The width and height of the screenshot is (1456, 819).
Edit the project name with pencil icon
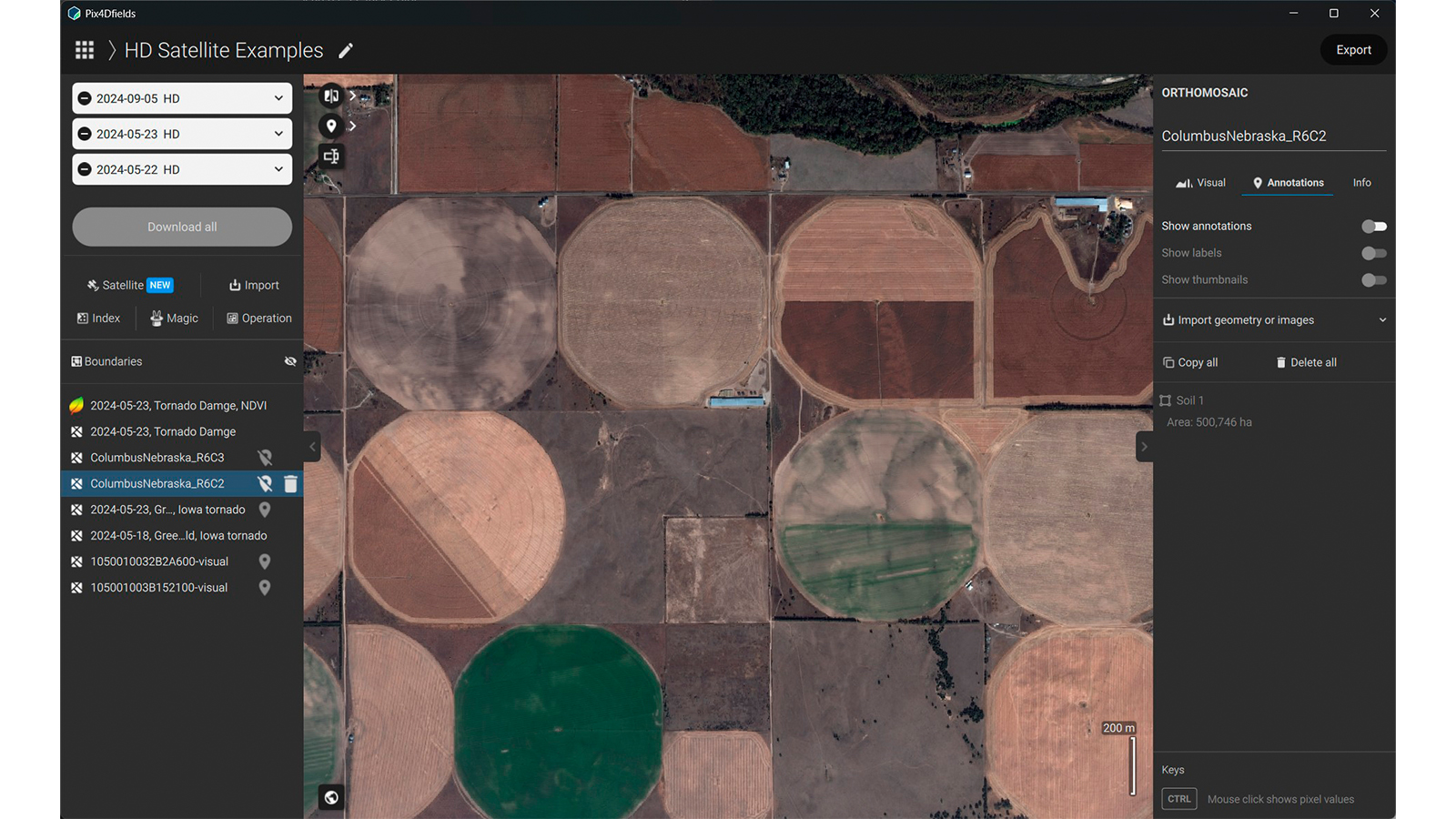tap(346, 50)
